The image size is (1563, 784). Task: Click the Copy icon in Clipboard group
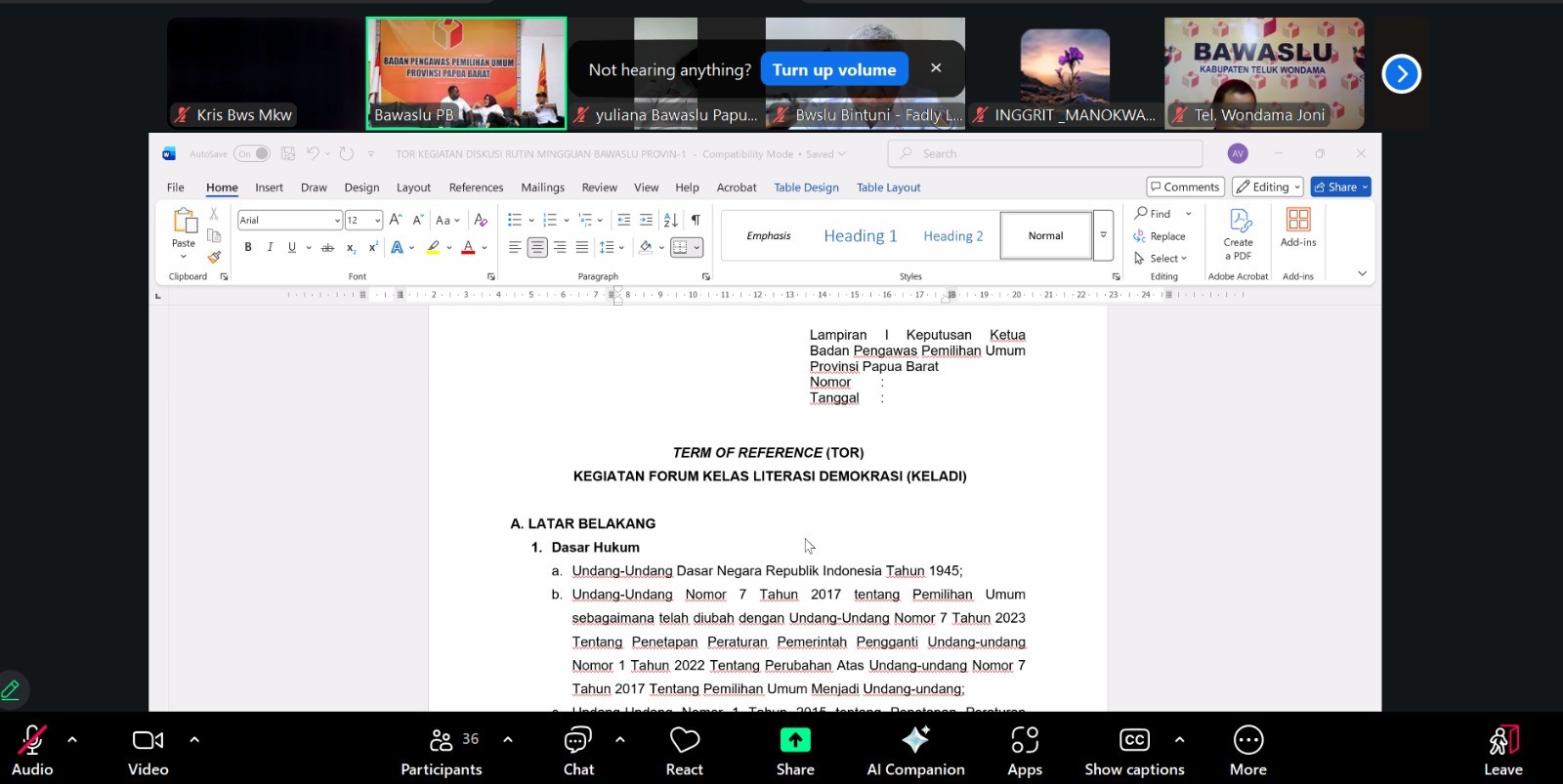(214, 235)
